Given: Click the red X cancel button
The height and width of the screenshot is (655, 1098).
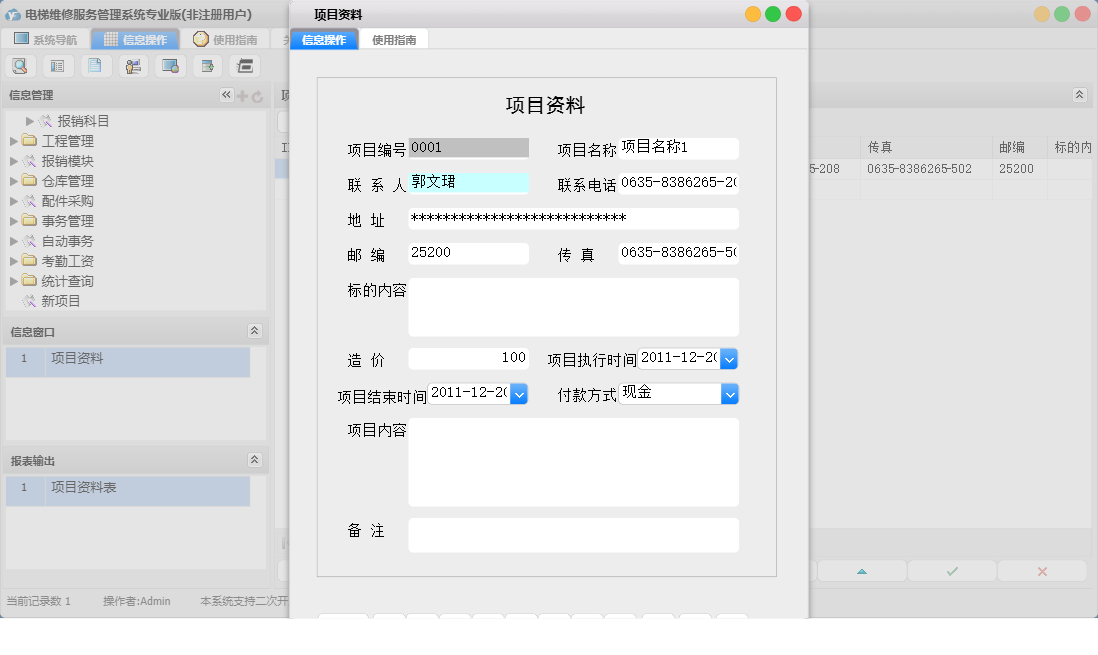Looking at the screenshot, I should (x=1042, y=571).
